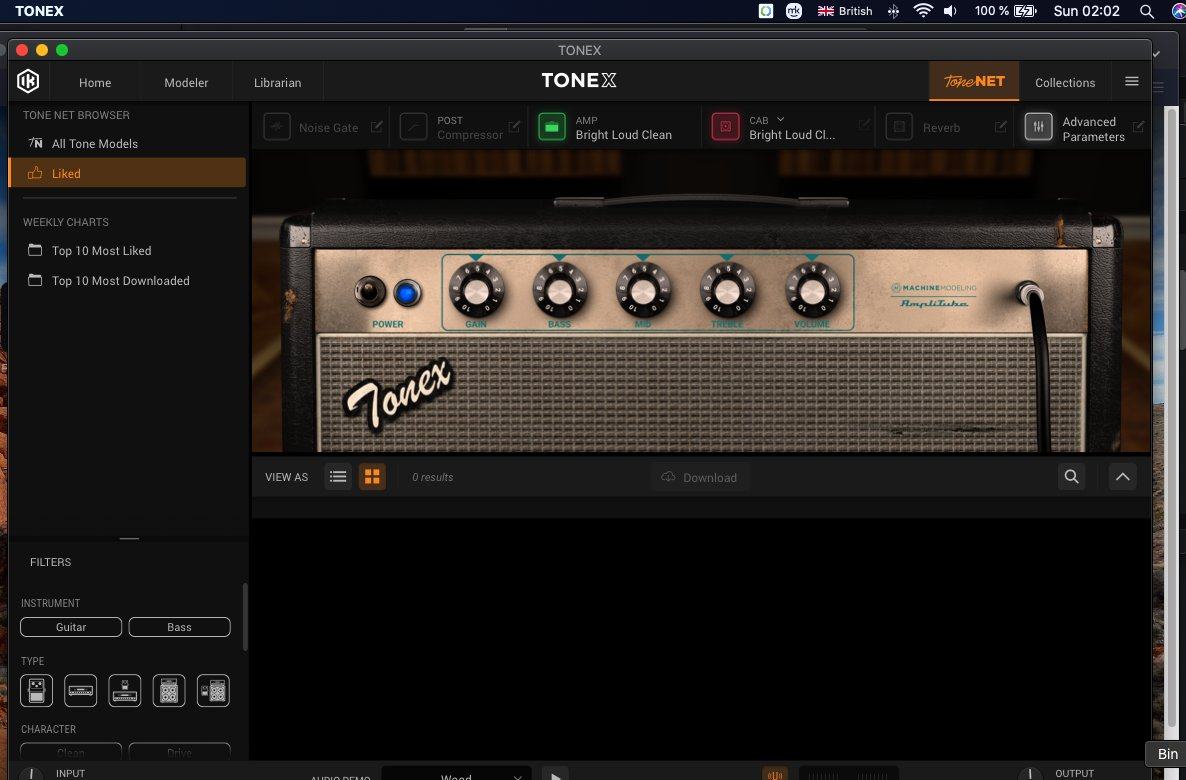Viewport: 1186px width, 780px height.
Task: Collapse the browser panel with chevron
Action: [x=1123, y=477]
